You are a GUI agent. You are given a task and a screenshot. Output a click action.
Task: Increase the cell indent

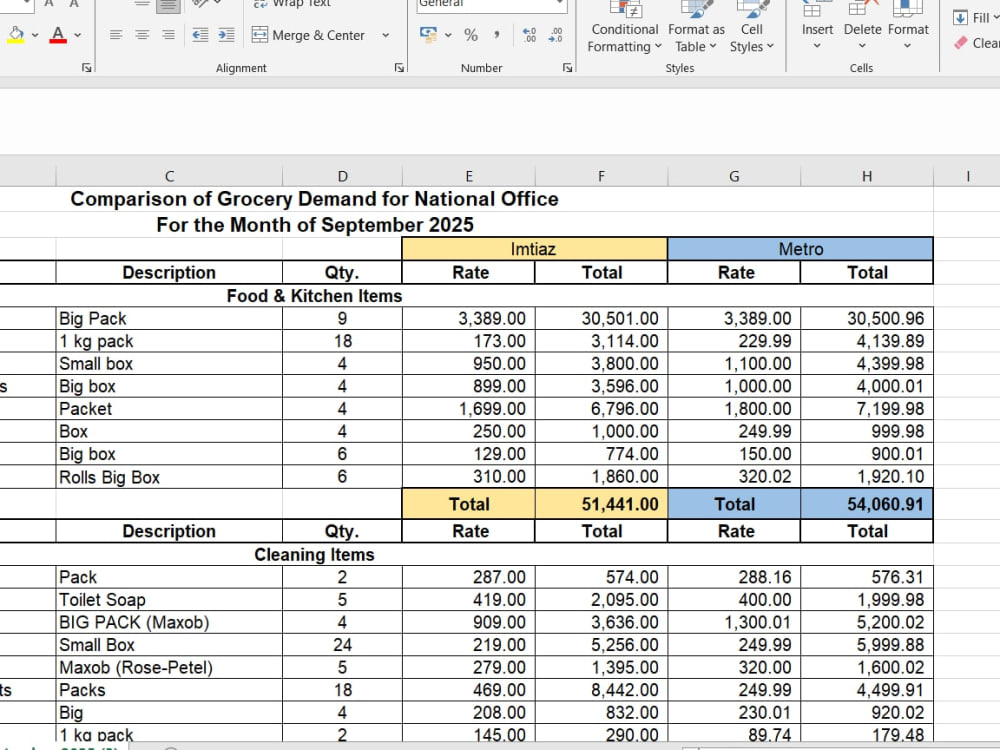click(x=226, y=35)
